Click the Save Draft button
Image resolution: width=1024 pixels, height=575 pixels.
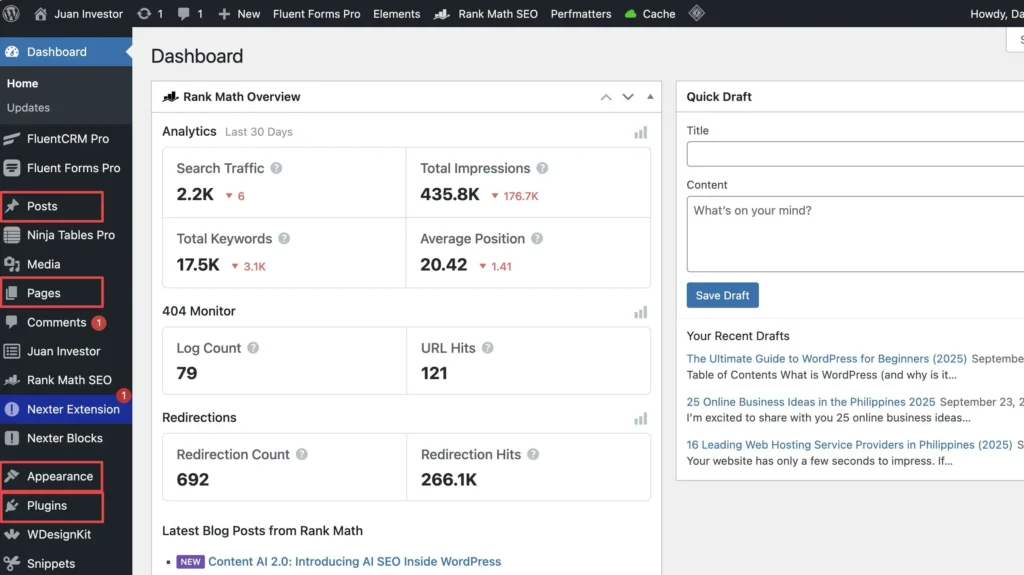(722, 295)
